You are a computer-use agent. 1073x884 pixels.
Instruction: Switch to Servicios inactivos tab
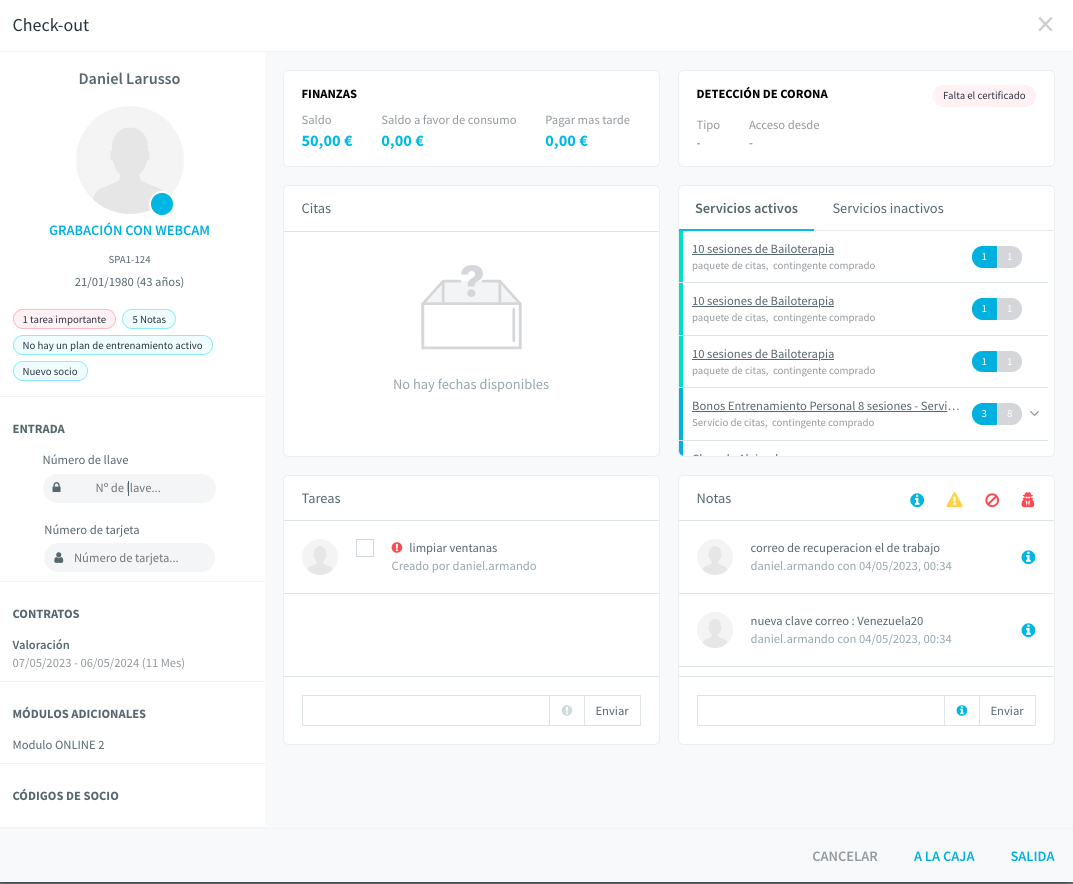click(888, 209)
